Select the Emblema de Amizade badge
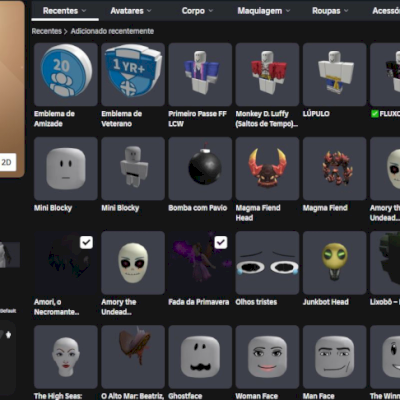Viewport: 400px width, 400px height. pyautogui.click(x=66, y=74)
